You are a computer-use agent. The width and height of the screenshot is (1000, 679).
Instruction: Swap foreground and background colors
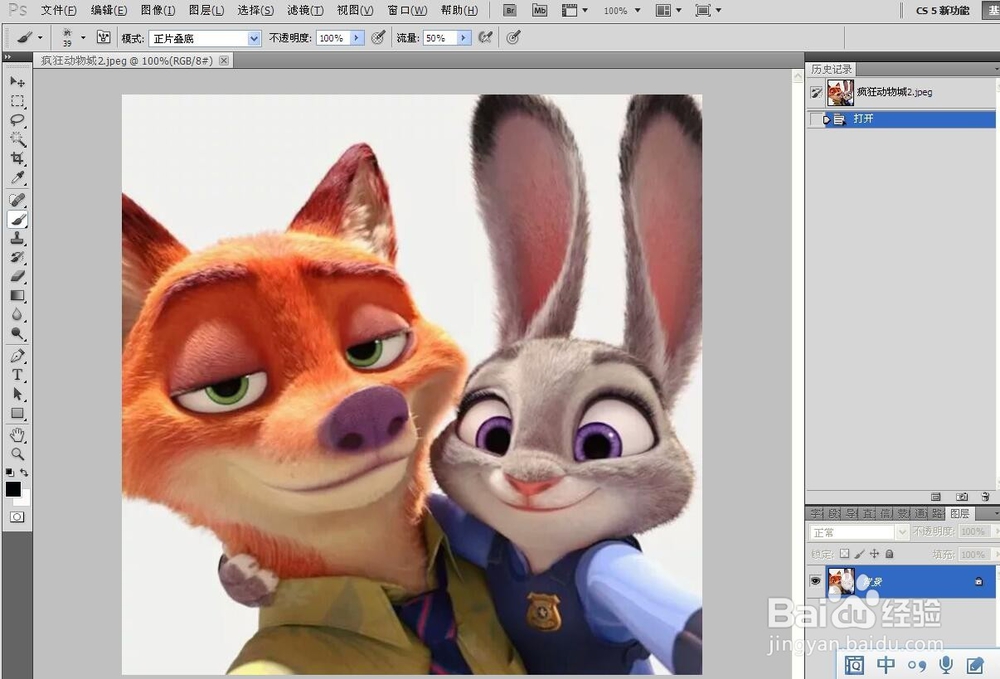24,472
